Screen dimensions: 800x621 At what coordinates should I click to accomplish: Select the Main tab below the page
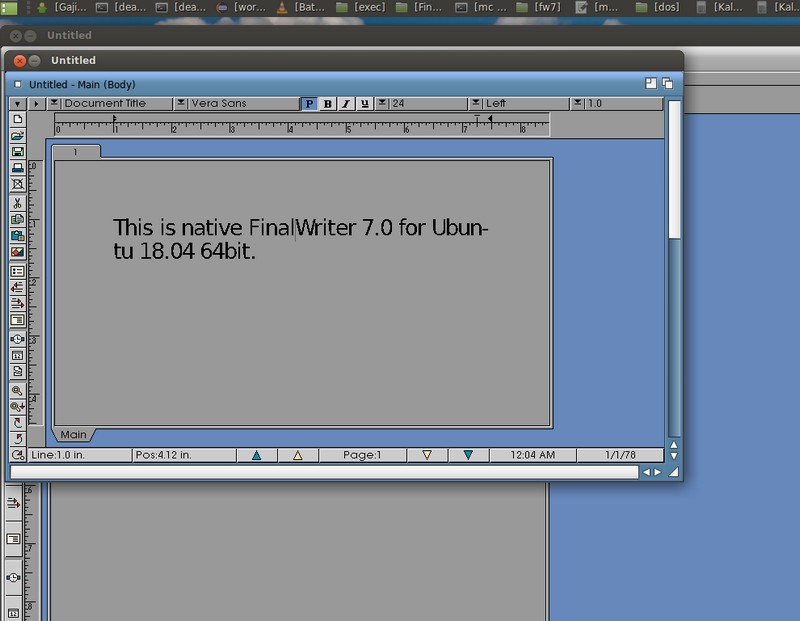coord(73,435)
